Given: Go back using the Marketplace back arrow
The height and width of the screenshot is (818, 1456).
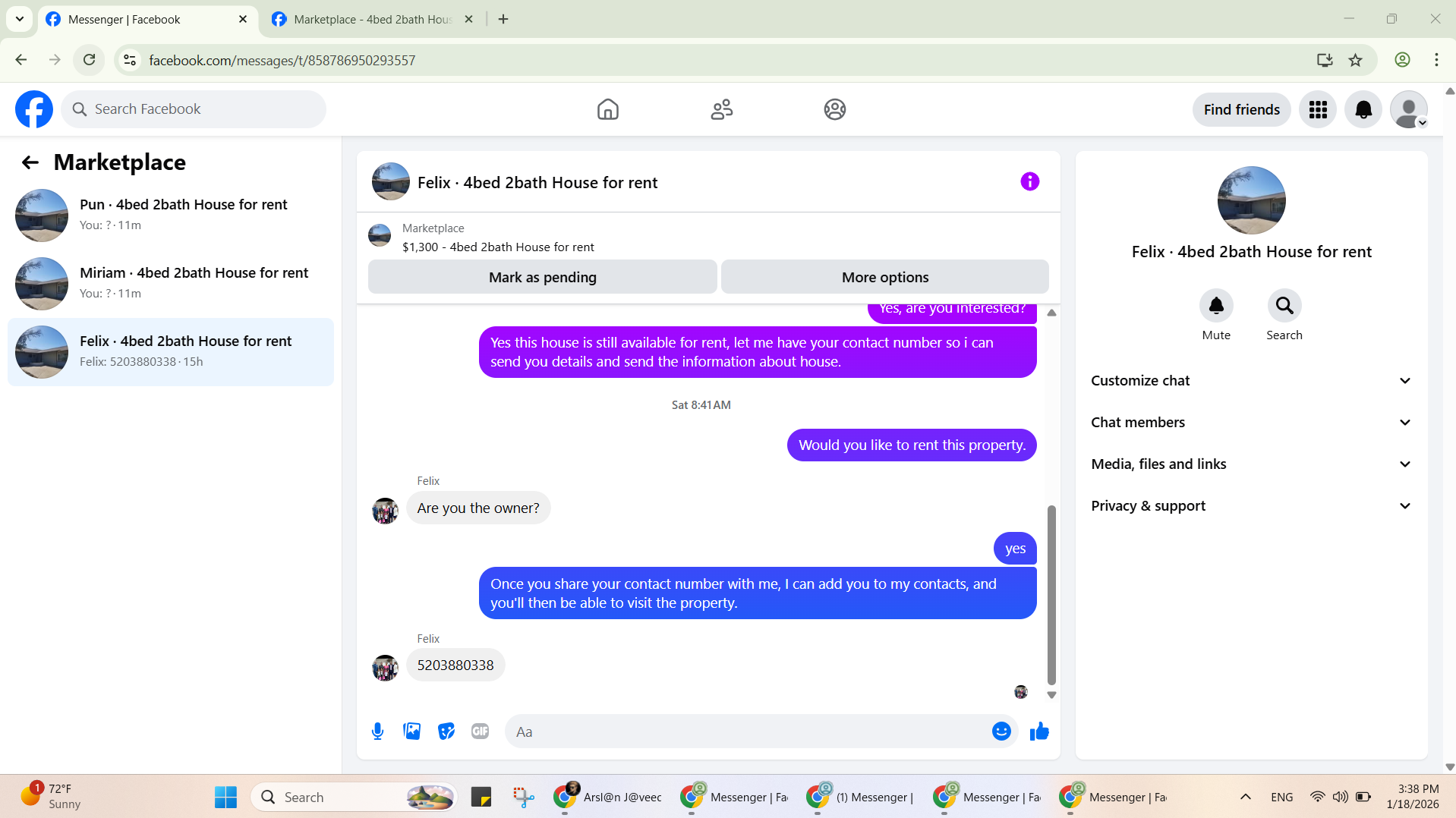Looking at the screenshot, I should pyautogui.click(x=30, y=162).
